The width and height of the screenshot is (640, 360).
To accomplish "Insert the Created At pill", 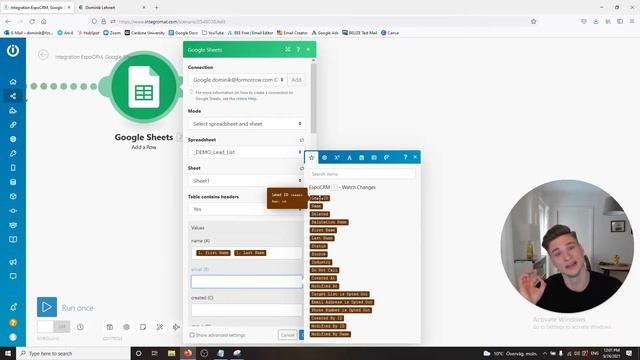I will [x=323, y=278].
